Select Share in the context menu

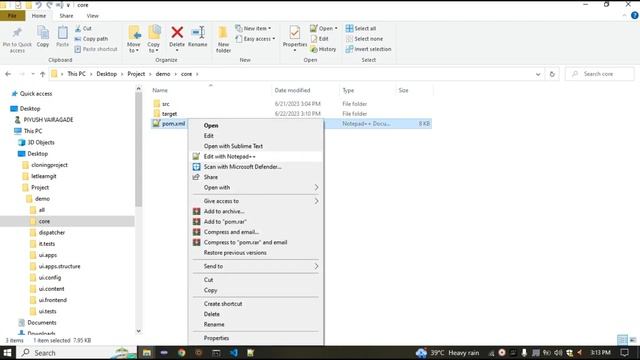(256, 177)
